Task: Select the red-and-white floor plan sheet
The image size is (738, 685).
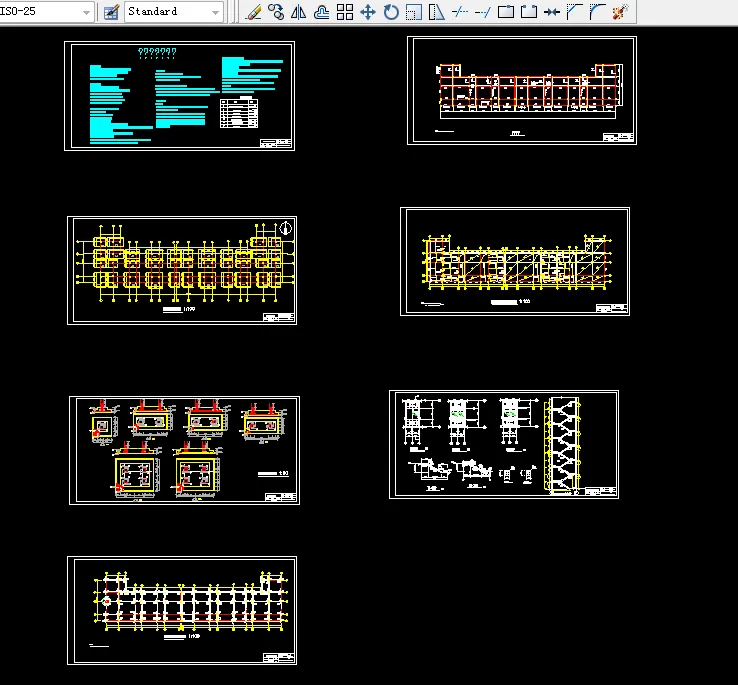Action: click(522, 90)
